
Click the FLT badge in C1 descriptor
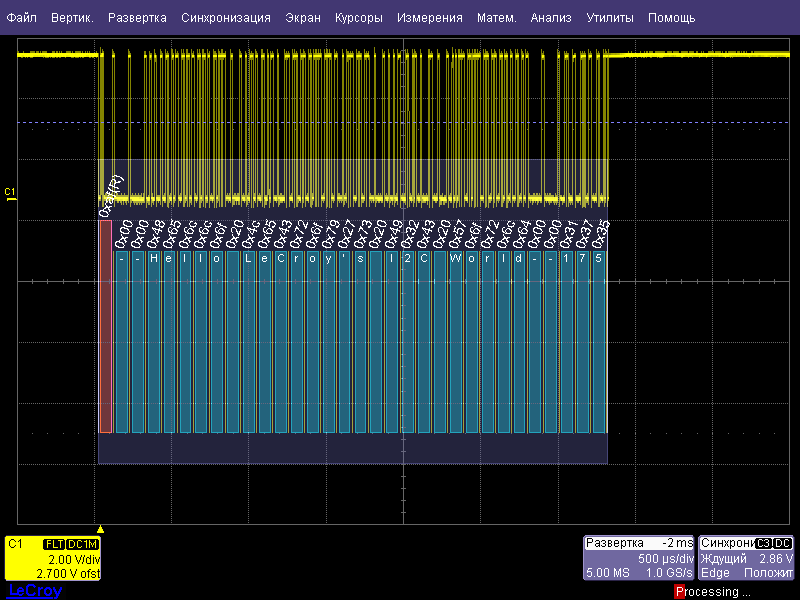point(54,544)
